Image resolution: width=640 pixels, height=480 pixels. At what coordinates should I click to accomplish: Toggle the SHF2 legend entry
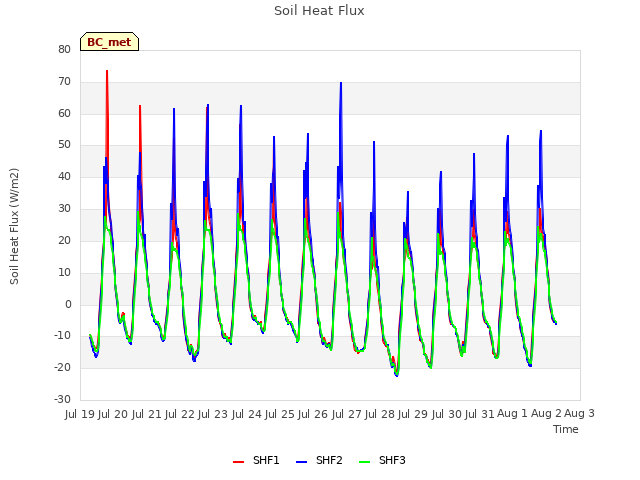[319, 461]
